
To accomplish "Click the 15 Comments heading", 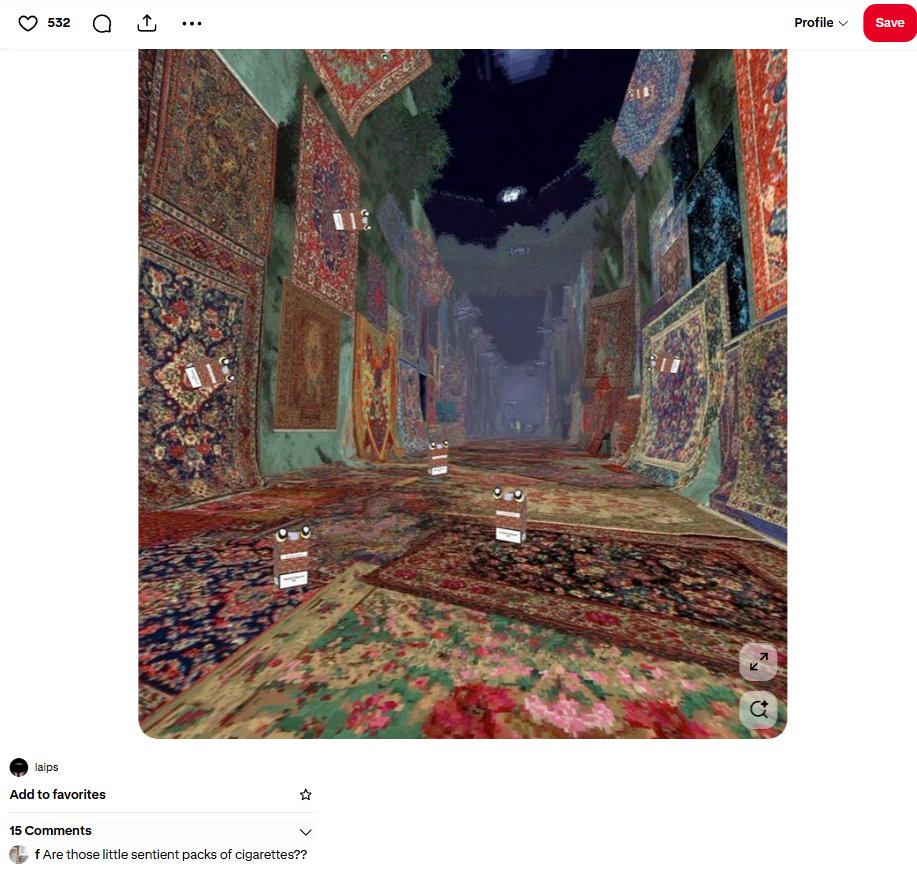I will [x=50, y=830].
